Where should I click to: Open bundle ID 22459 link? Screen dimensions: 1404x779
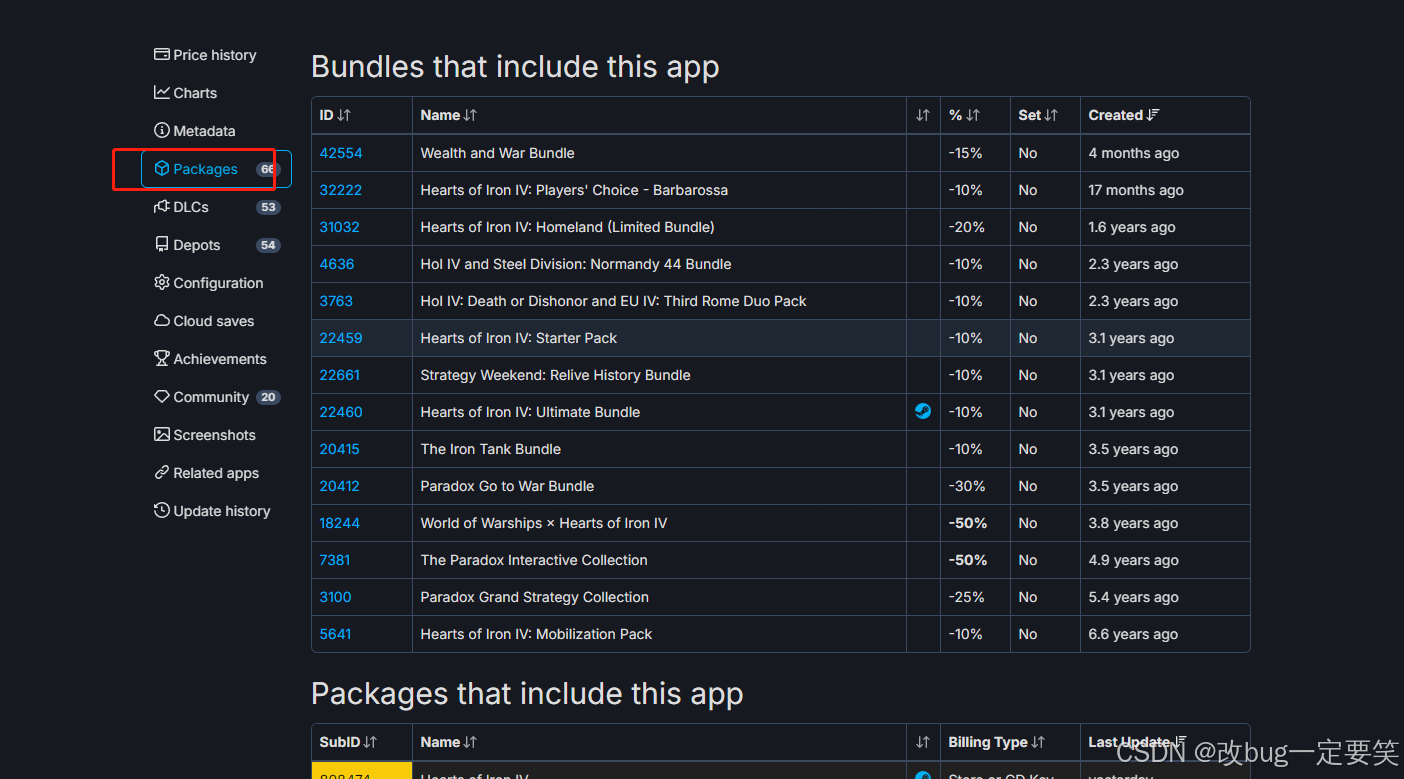pyautogui.click(x=341, y=338)
